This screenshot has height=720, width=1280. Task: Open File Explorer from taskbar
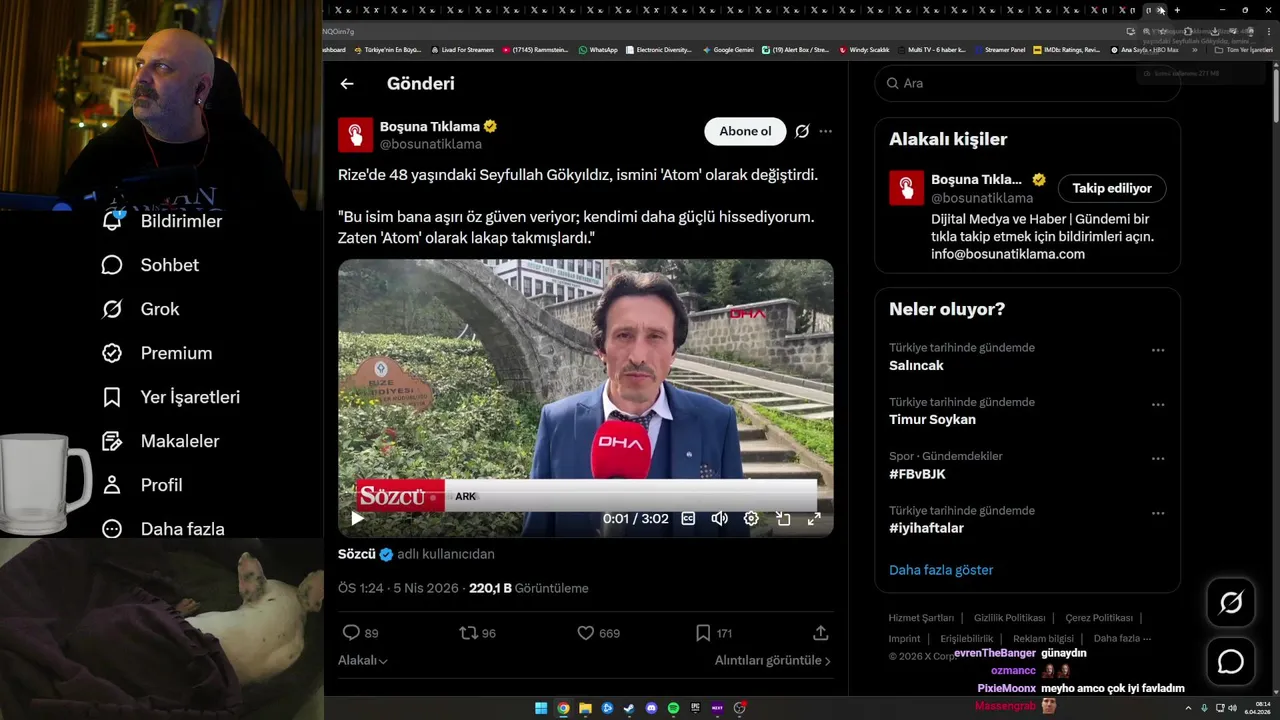click(x=585, y=708)
